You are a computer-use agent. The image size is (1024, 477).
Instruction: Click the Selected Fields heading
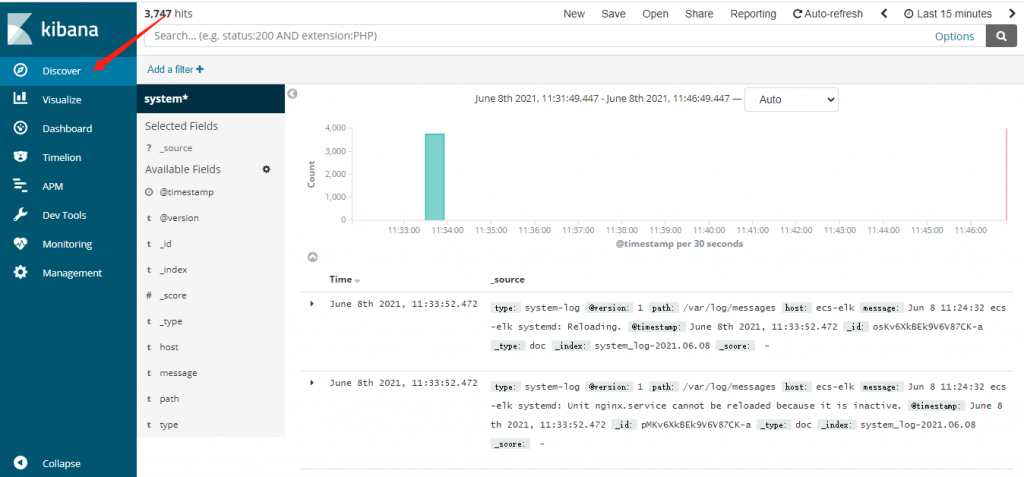point(182,126)
